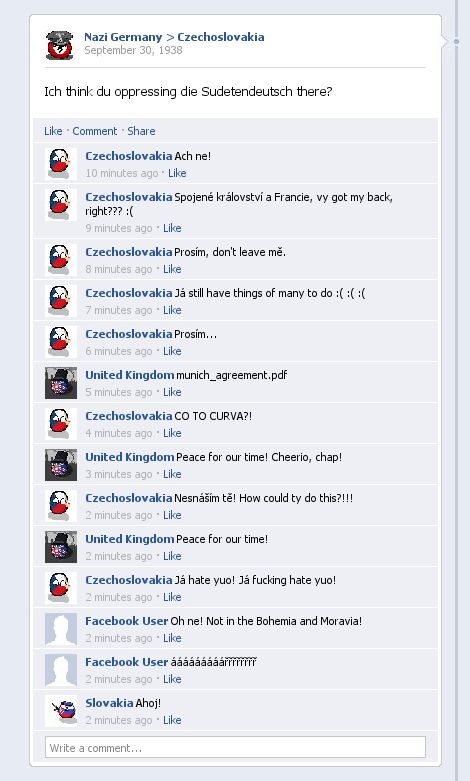This screenshot has width=470, height=781.
Task: Like the "Not in the Bohemia and Moravia!" comment
Action: (172, 638)
